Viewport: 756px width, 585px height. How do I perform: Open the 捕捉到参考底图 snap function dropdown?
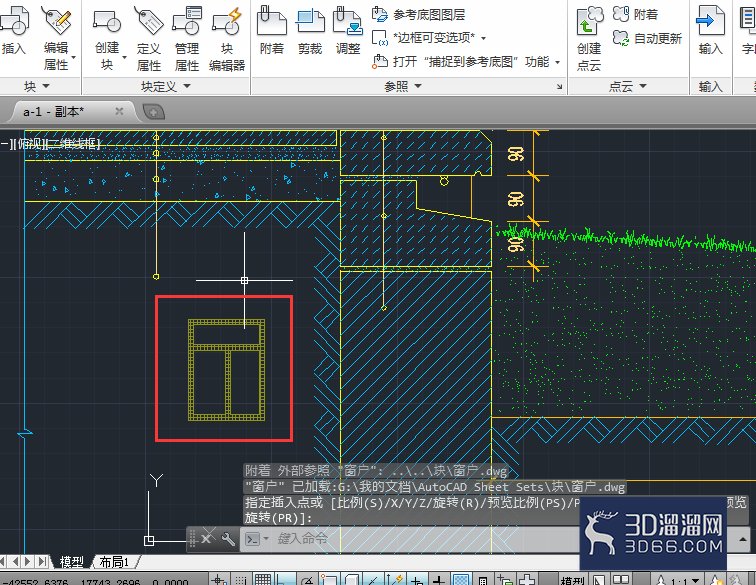558,62
